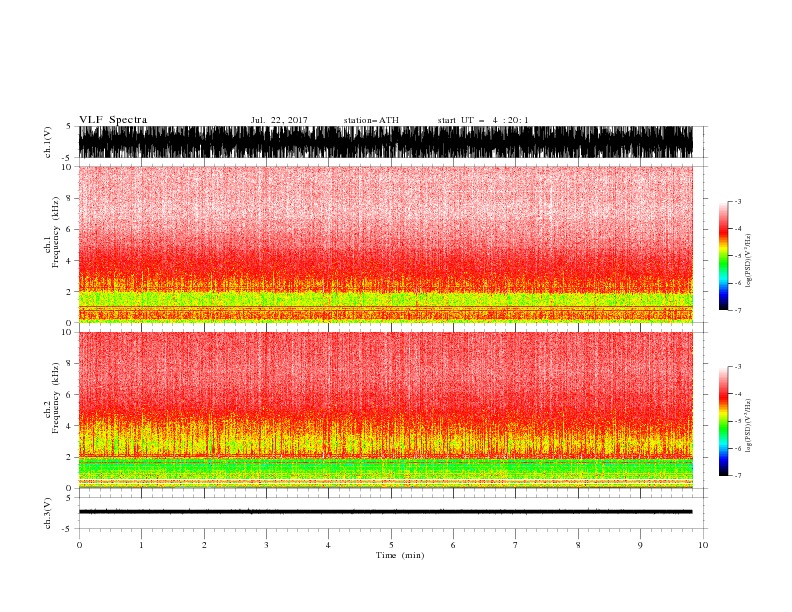Click the ch.1 spectrogram color scale bar
Viewport: 792px width, 612px height.
tap(723, 256)
